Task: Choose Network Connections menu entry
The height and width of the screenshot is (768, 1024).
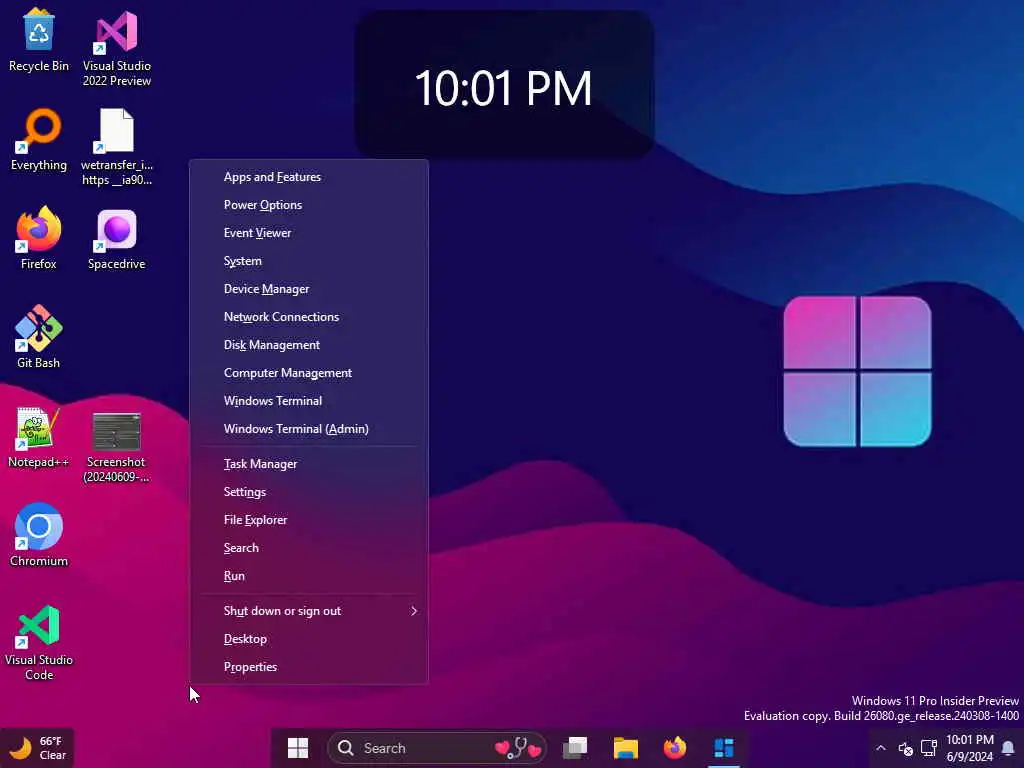Action: pos(309,317)
